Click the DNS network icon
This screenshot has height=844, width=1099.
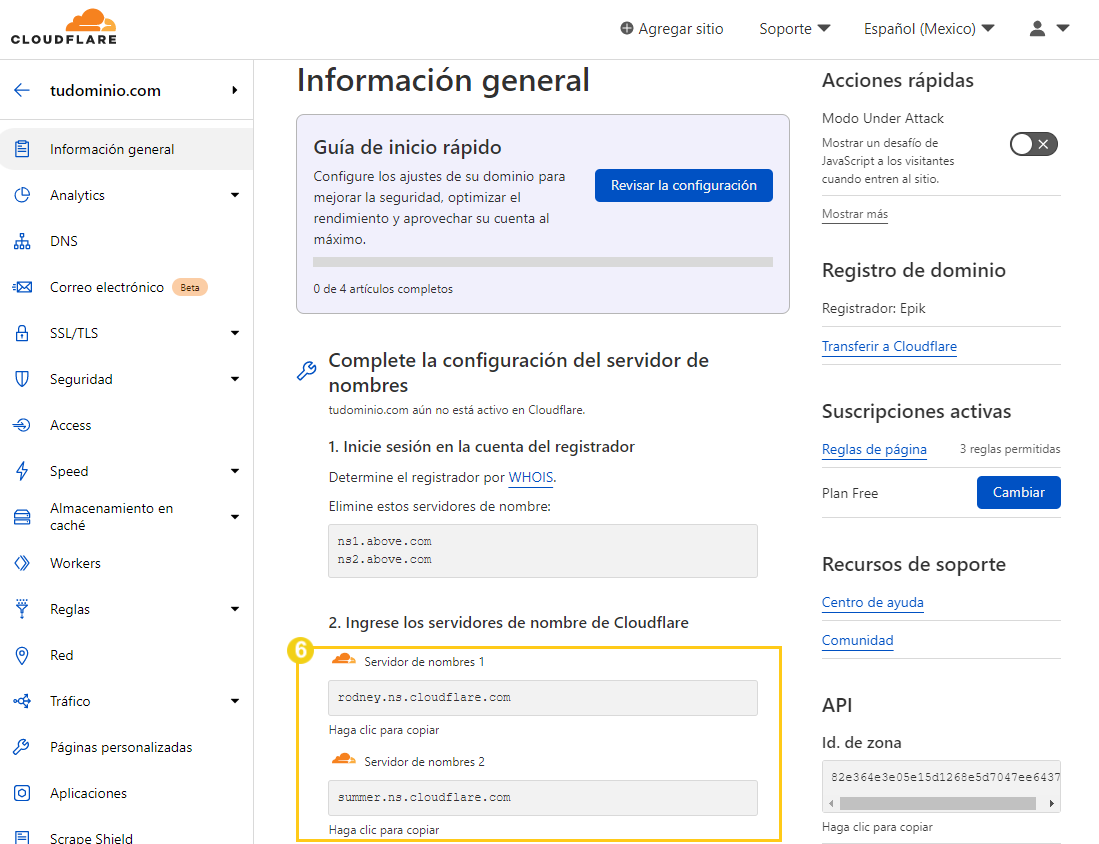(x=22, y=241)
